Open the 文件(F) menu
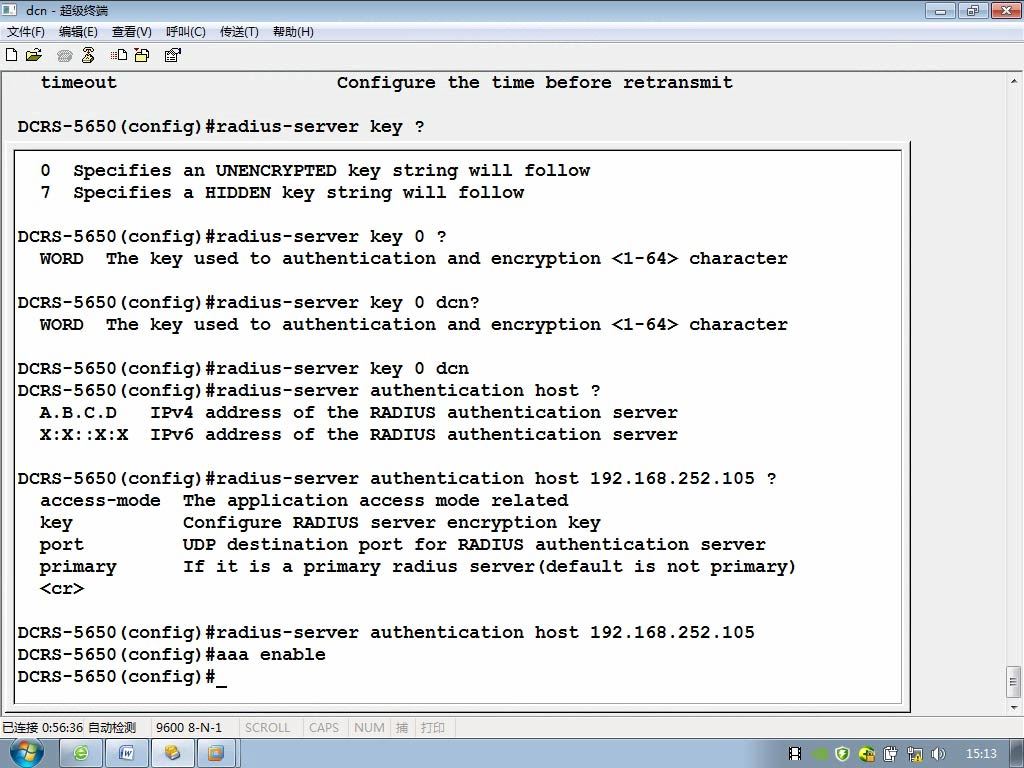Viewport: 1024px width, 768px height. click(25, 31)
